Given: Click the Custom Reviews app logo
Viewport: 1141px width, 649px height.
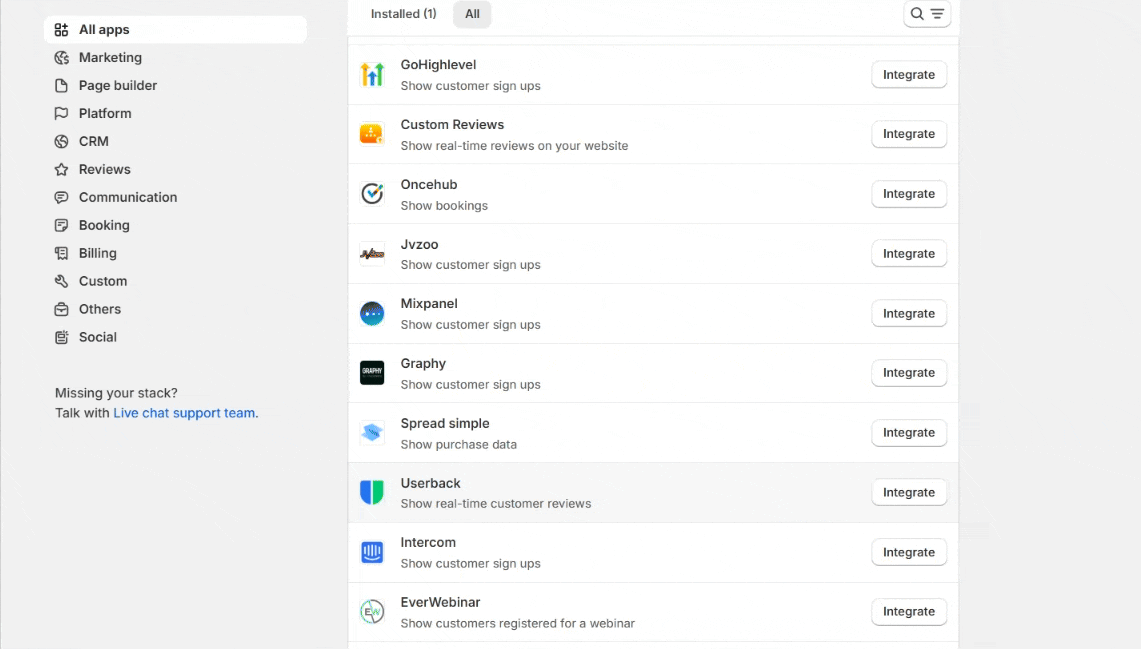Looking at the screenshot, I should [372, 134].
